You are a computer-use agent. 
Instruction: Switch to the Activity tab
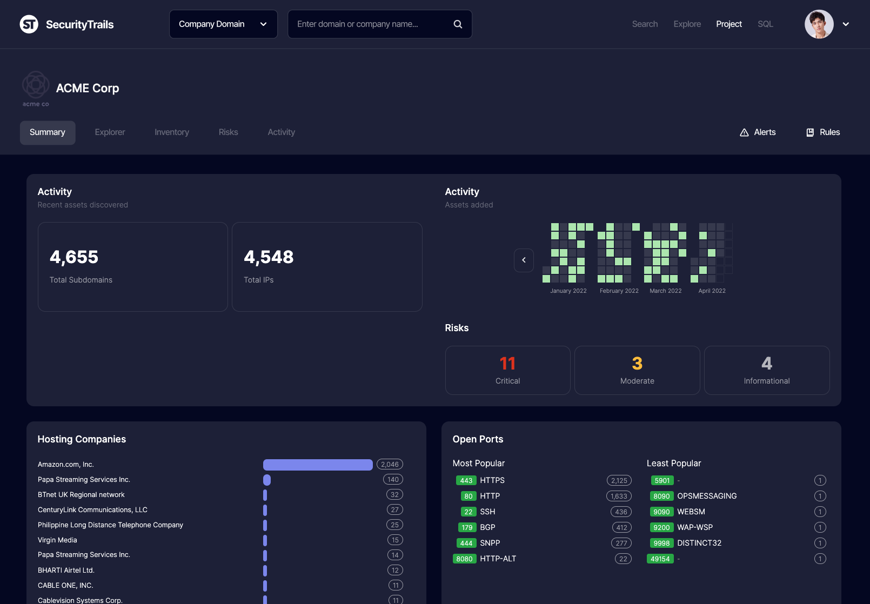pyautogui.click(x=281, y=132)
